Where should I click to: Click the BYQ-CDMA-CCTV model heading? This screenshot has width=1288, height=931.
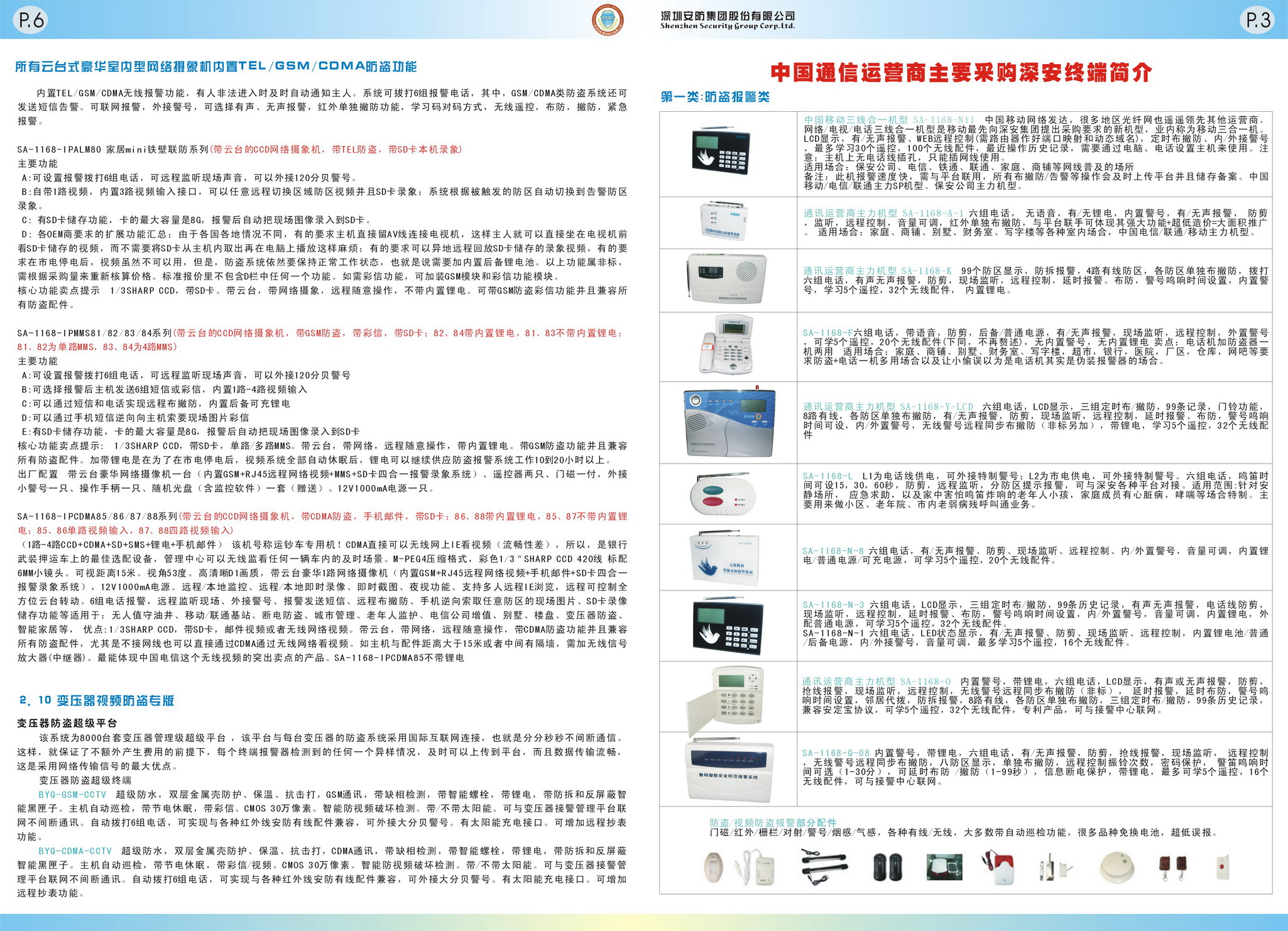coord(75,851)
